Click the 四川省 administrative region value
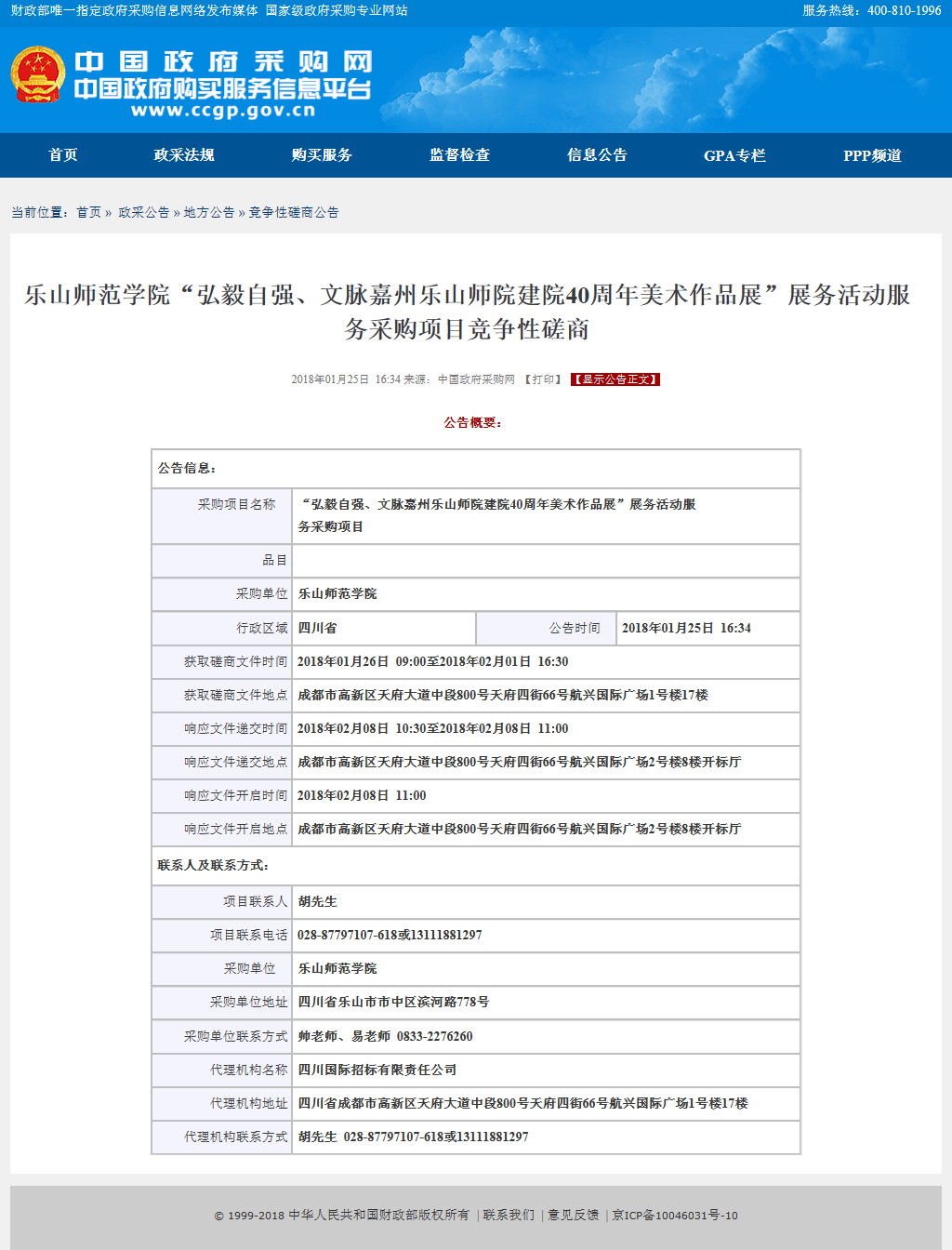Viewport: 952px width, 1250px height. click(x=317, y=628)
